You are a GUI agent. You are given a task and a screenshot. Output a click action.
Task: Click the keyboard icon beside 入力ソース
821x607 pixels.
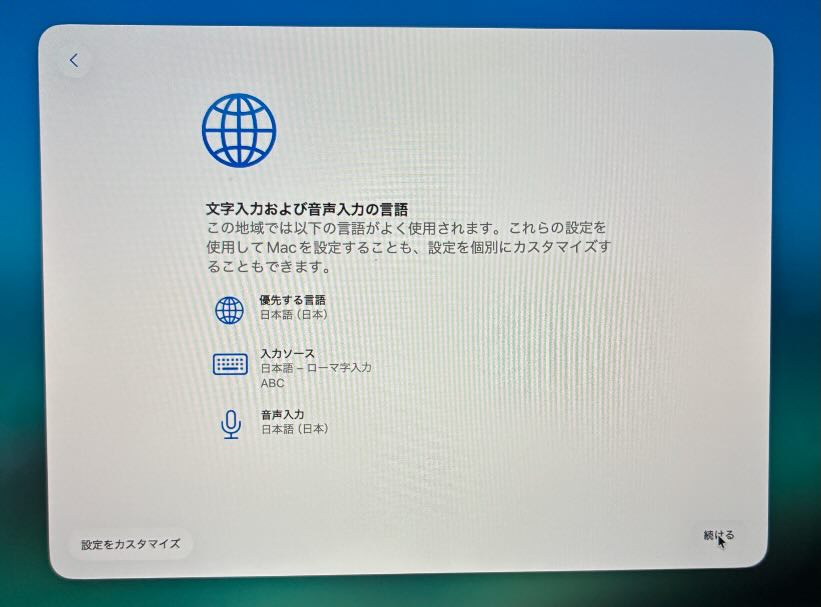230,365
